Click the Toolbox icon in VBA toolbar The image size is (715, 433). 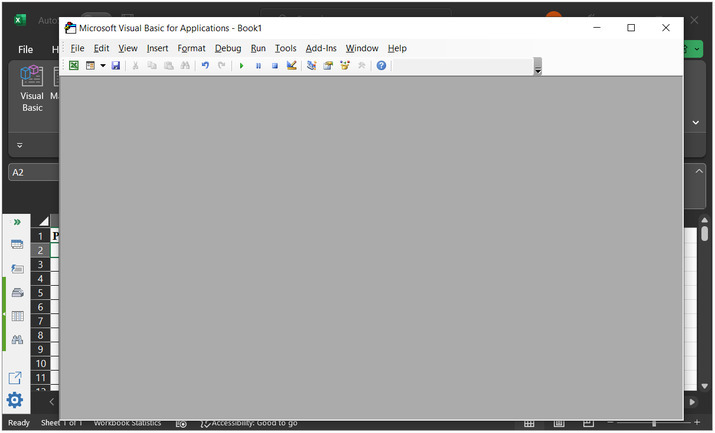pos(362,66)
